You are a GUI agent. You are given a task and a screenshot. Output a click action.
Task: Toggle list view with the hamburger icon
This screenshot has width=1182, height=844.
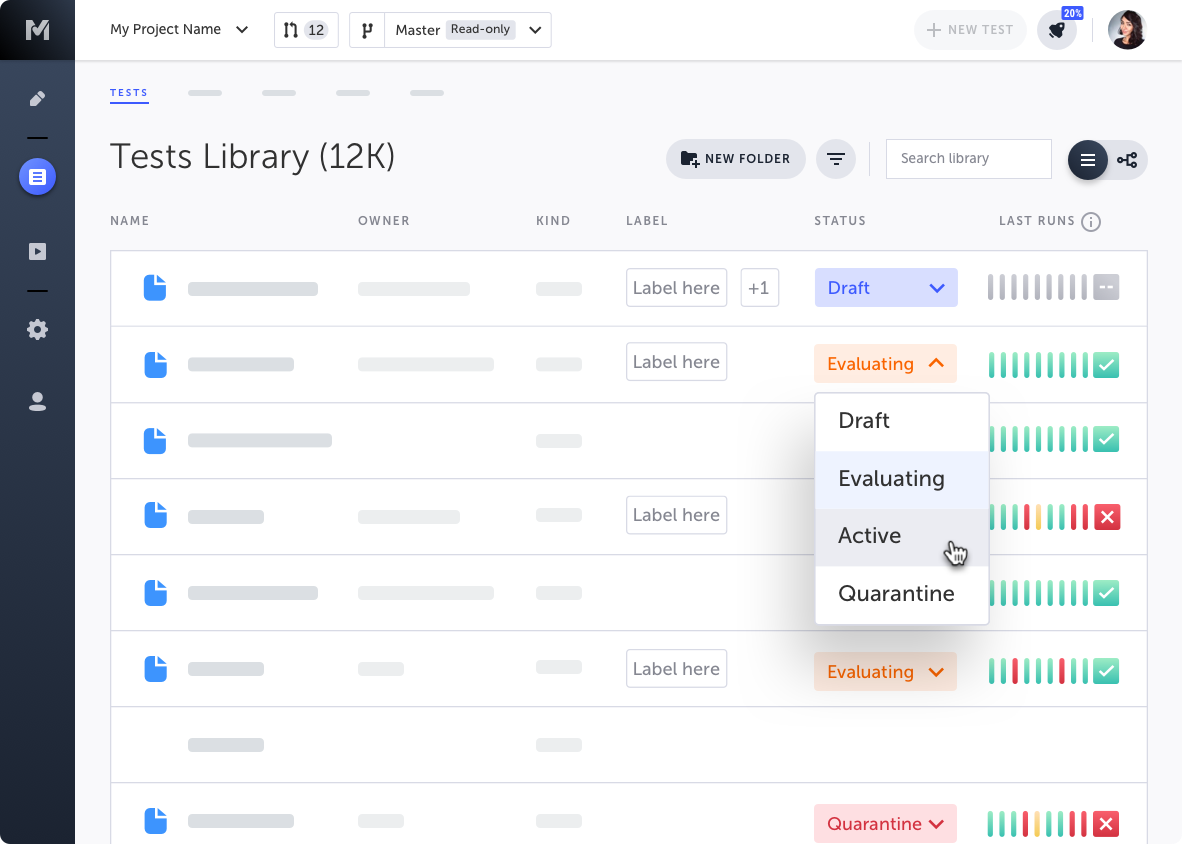1087,159
